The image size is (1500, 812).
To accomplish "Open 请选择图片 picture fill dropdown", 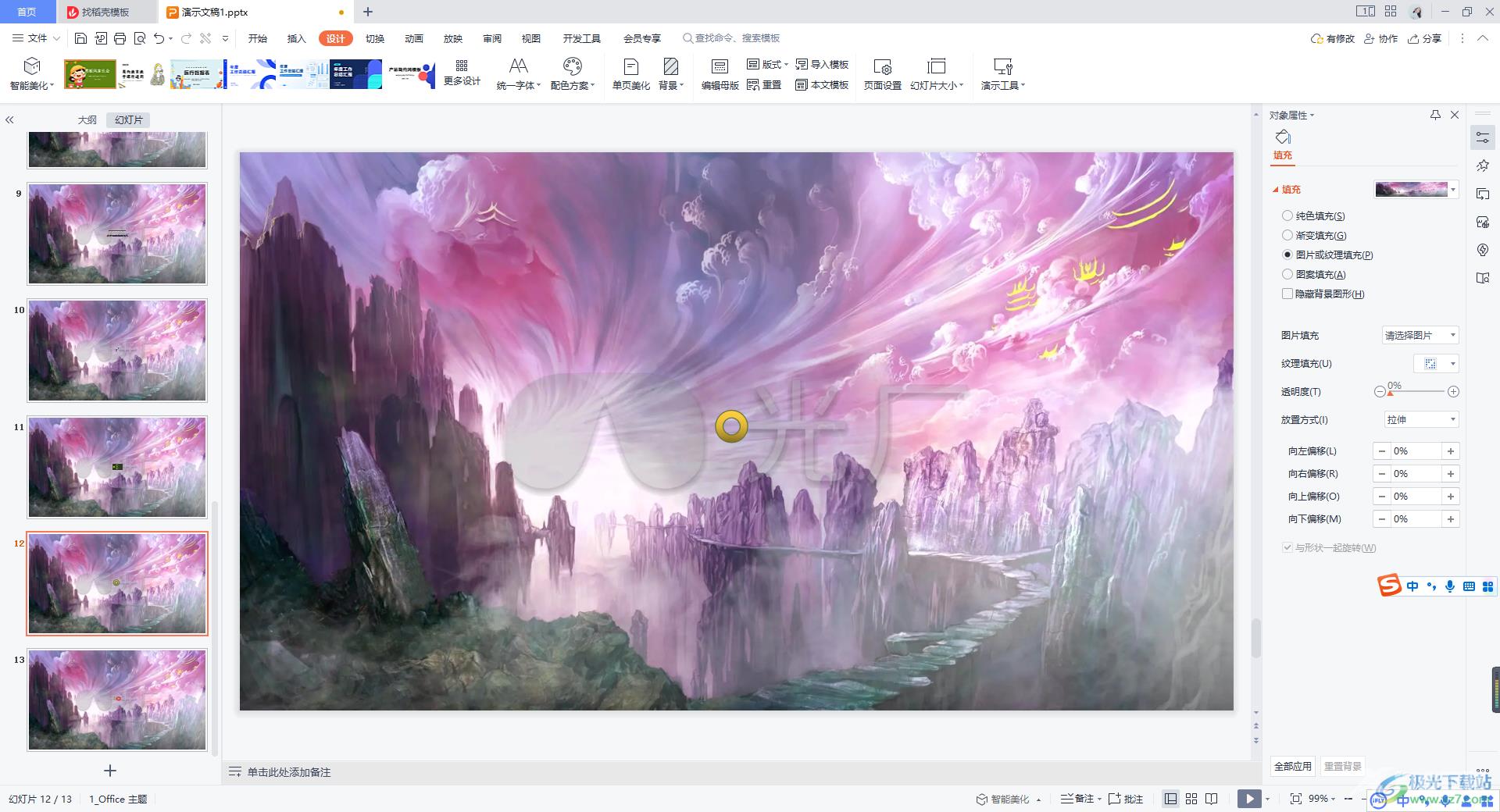I will click(1420, 335).
